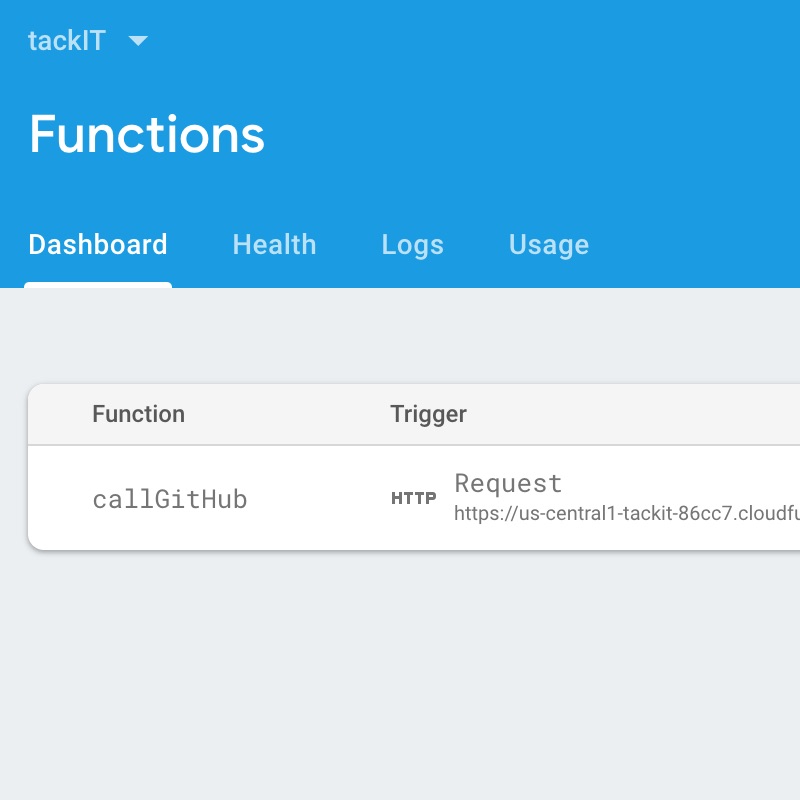
Task: Click the blue header area right of Usage
Action: [700, 245]
